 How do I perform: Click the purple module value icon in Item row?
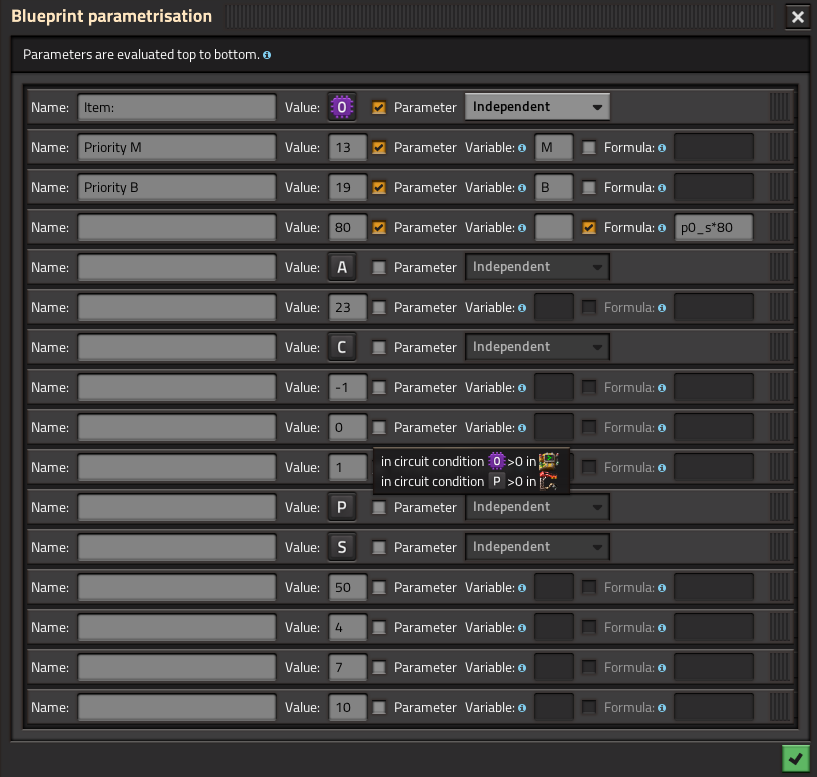[x=342, y=107]
